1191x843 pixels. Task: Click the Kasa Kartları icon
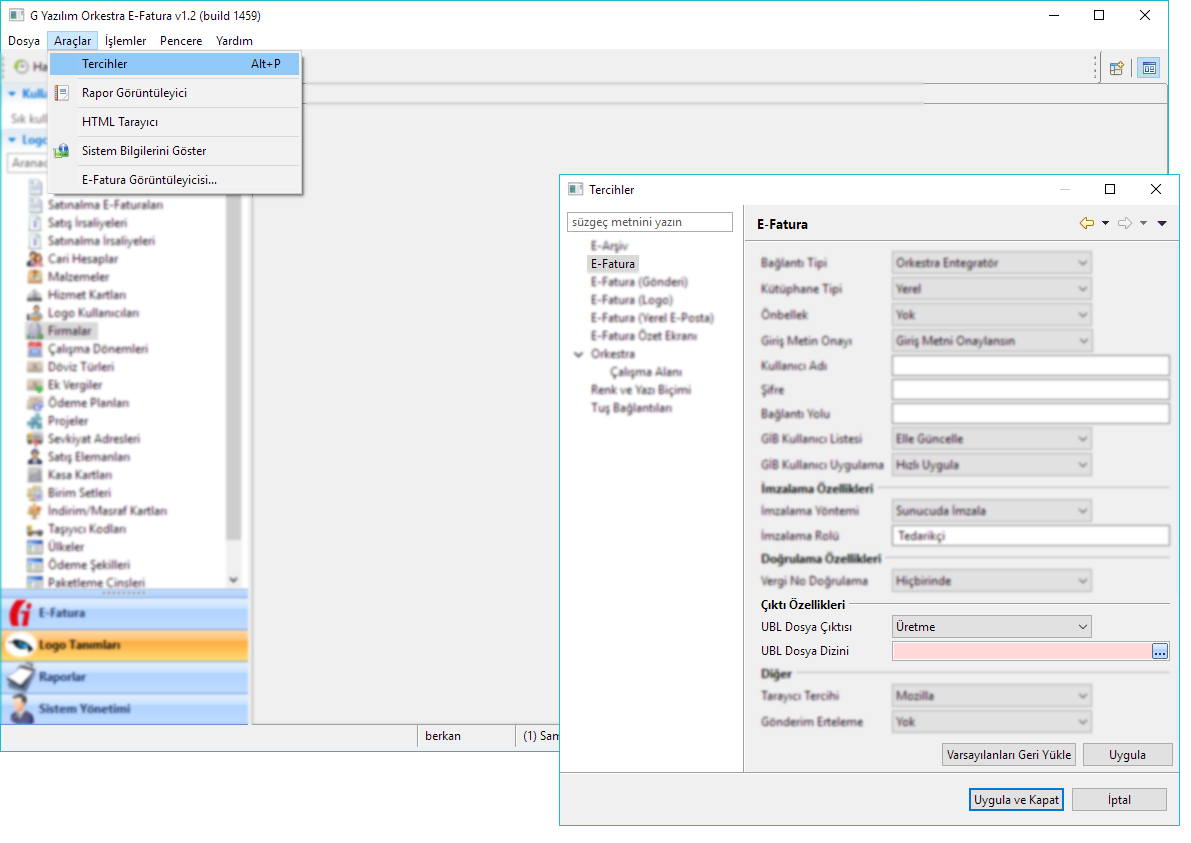click(x=34, y=475)
